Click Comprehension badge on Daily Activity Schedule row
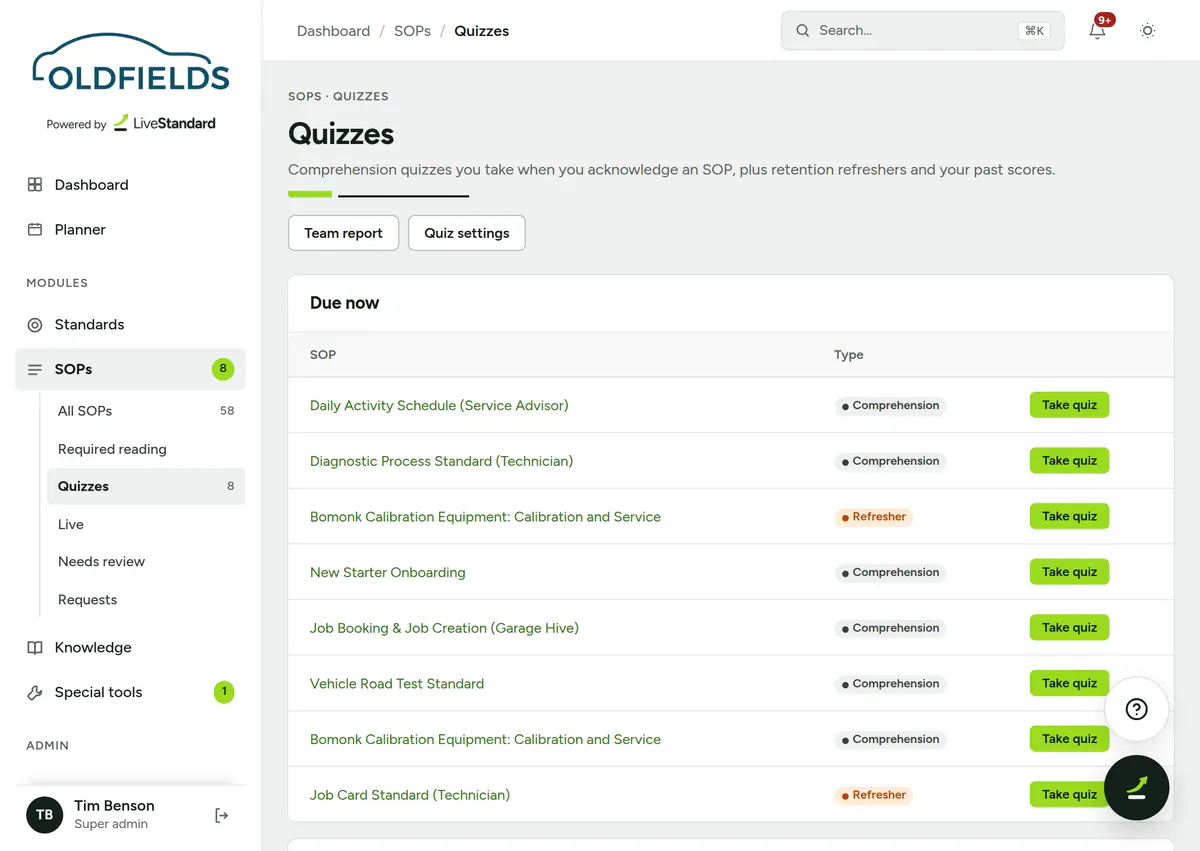 click(890, 405)
